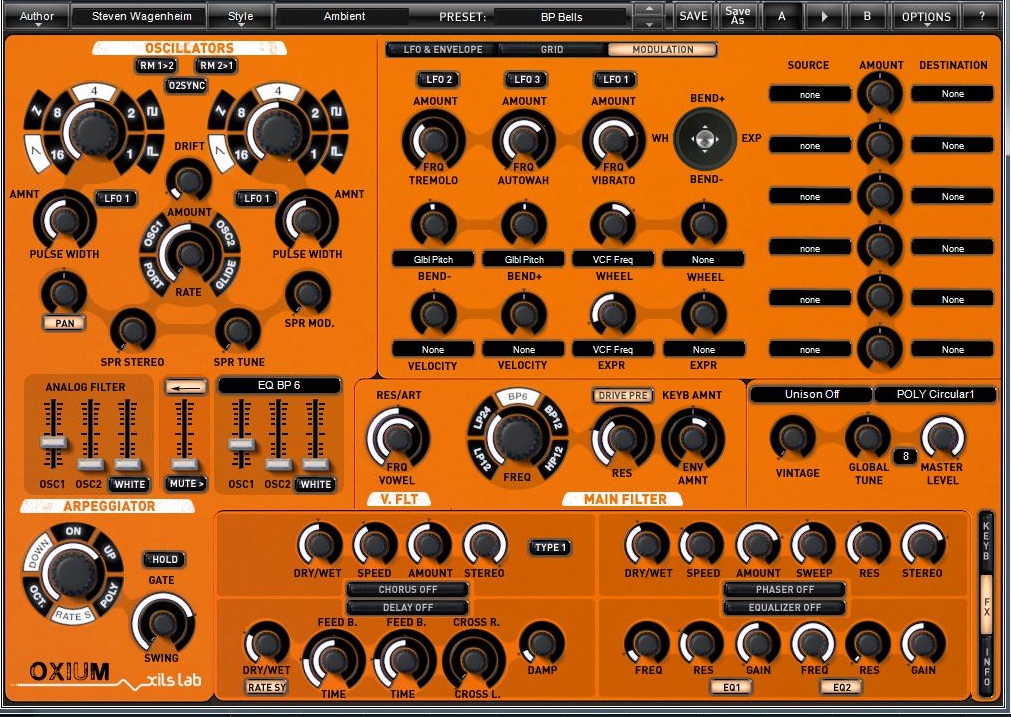Toggle the RM 1>2 ring modulation
Viewport: 1011px width, 717px height.
coord(157,65)
